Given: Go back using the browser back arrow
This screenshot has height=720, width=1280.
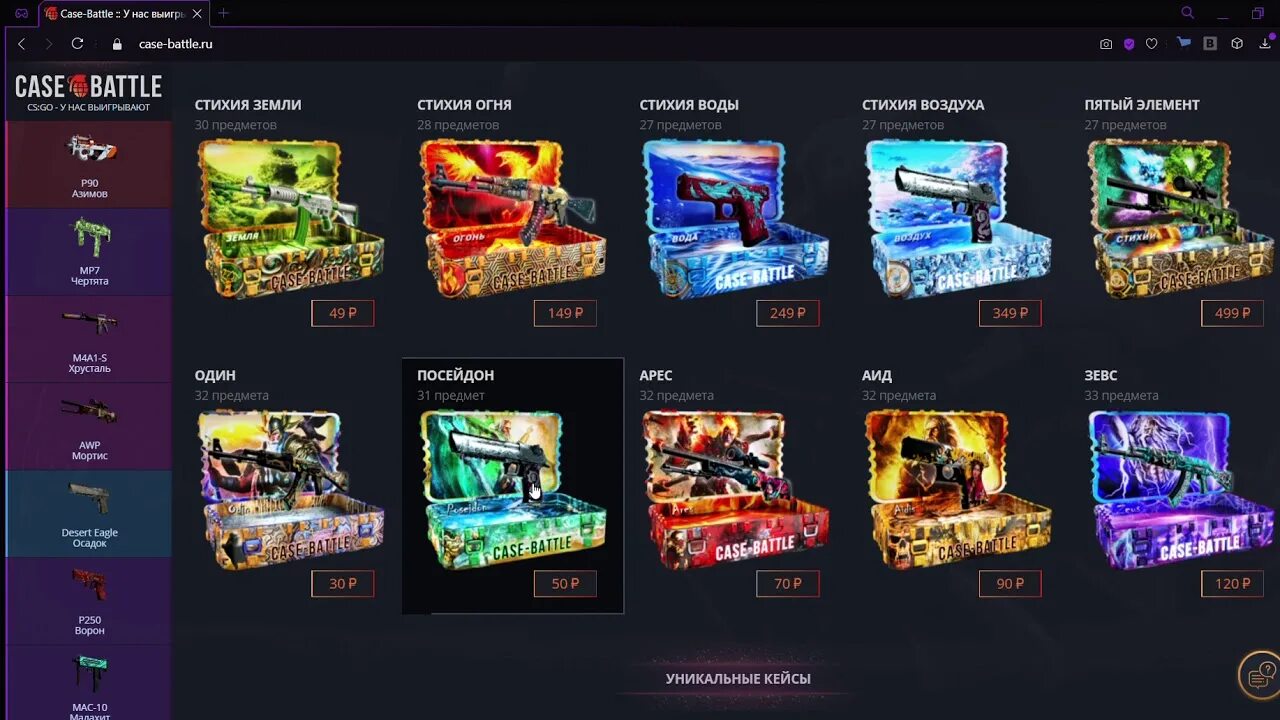Looking at the screenshot, I should 21,44.
